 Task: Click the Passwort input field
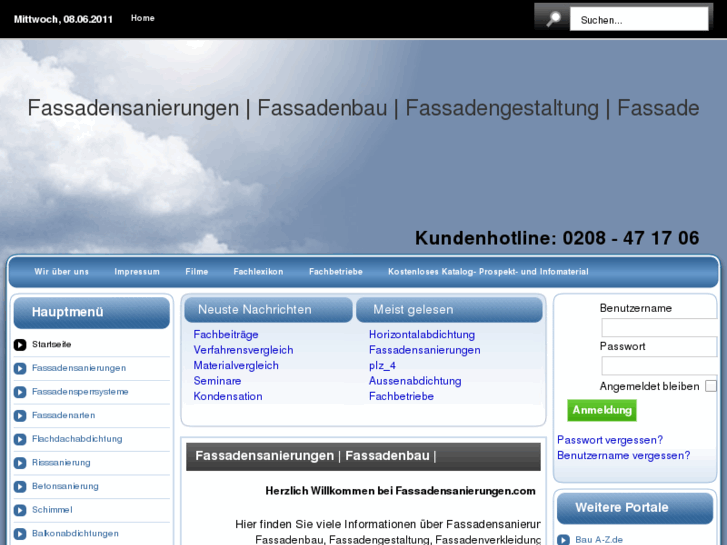click(659, 365)
